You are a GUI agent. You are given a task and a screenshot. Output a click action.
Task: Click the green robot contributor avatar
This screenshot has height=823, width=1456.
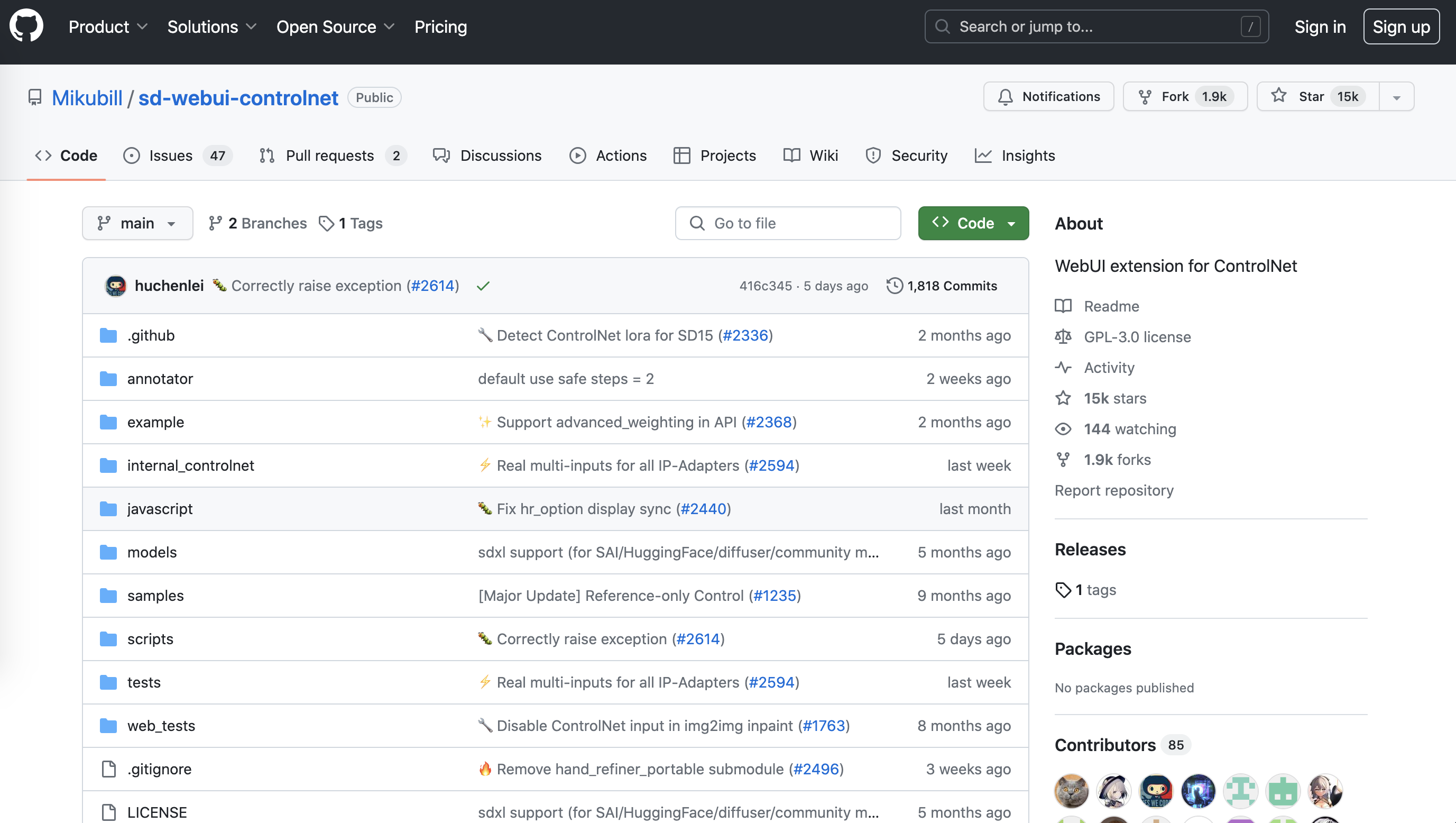click(x=1283, y=791)
